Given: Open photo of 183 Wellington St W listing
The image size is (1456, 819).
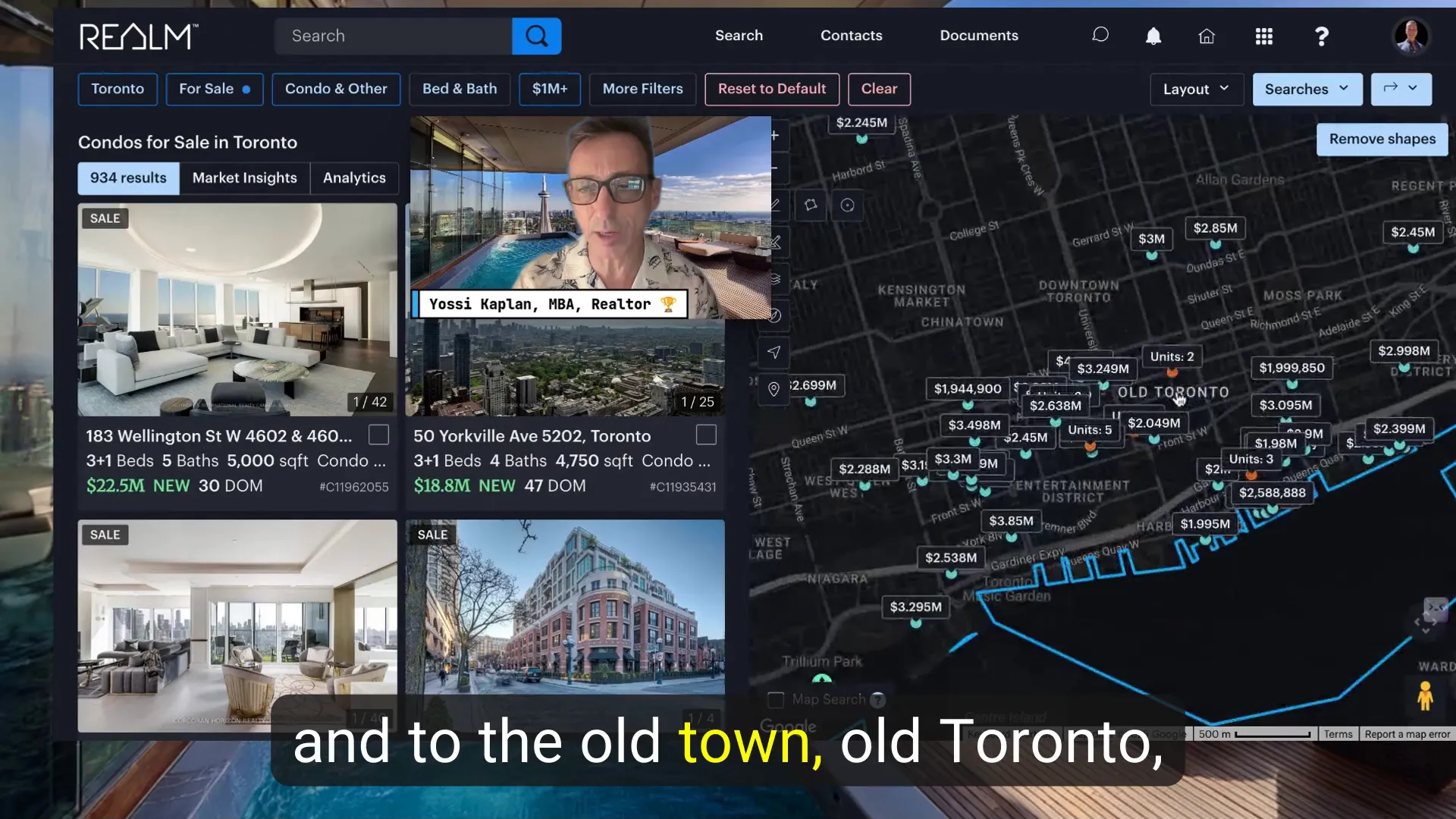Looking at the screenshot, I should point(237,309).
